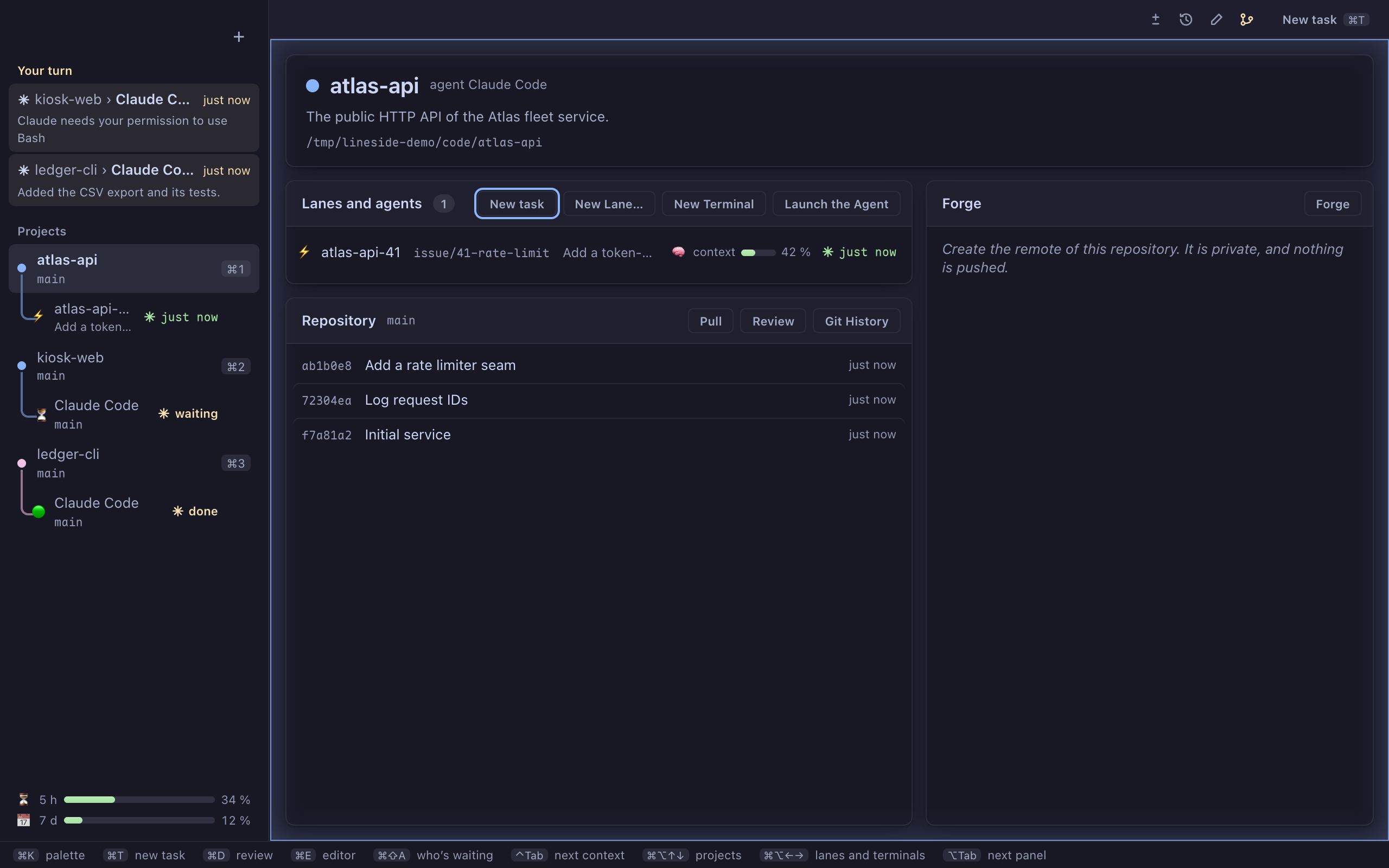1389x868 pixels.
Task: Click the ⌘E editor hint in bottom bar
Action: (x=324, y=856)
